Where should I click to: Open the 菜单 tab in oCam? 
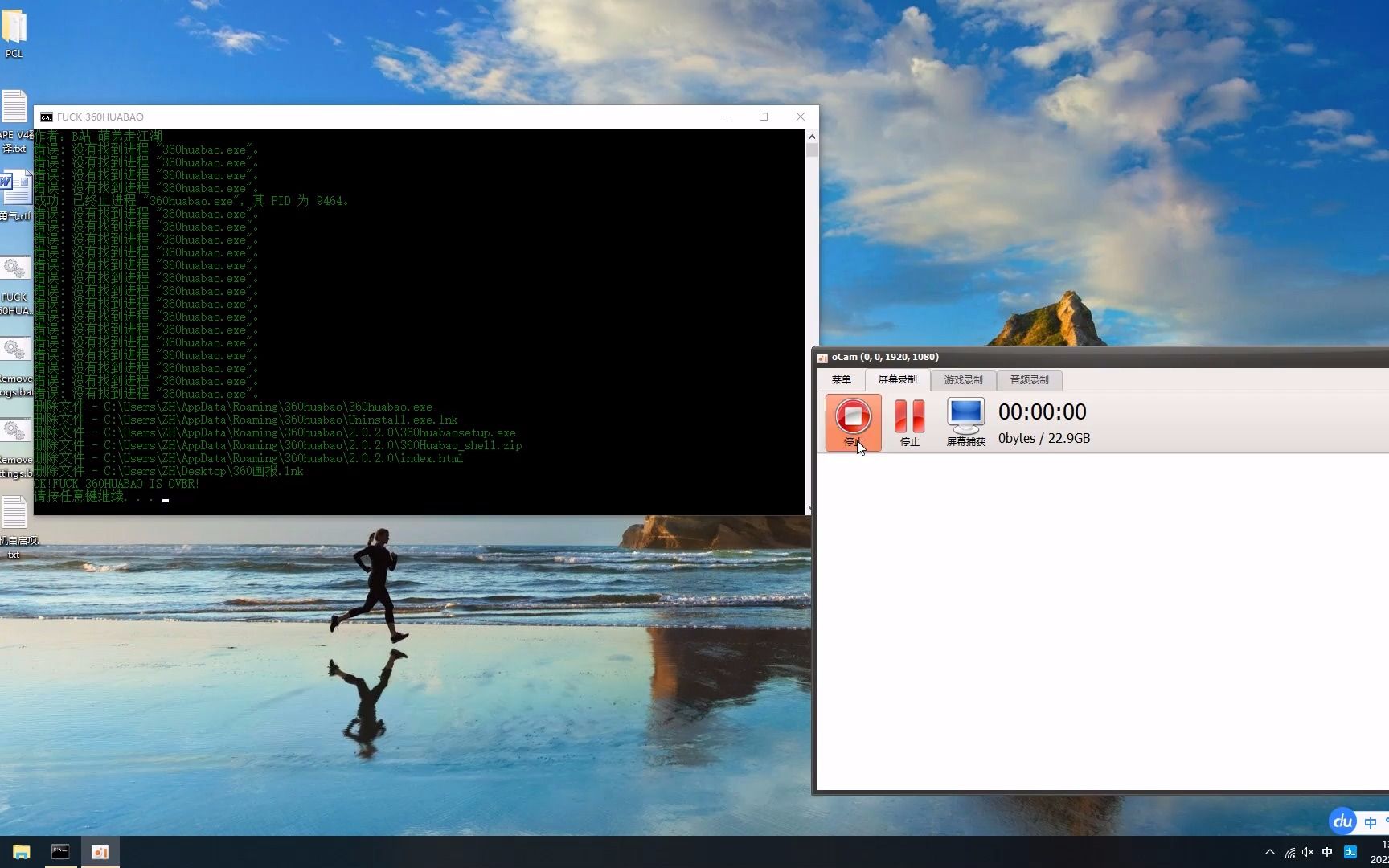[x=841, y=379]
